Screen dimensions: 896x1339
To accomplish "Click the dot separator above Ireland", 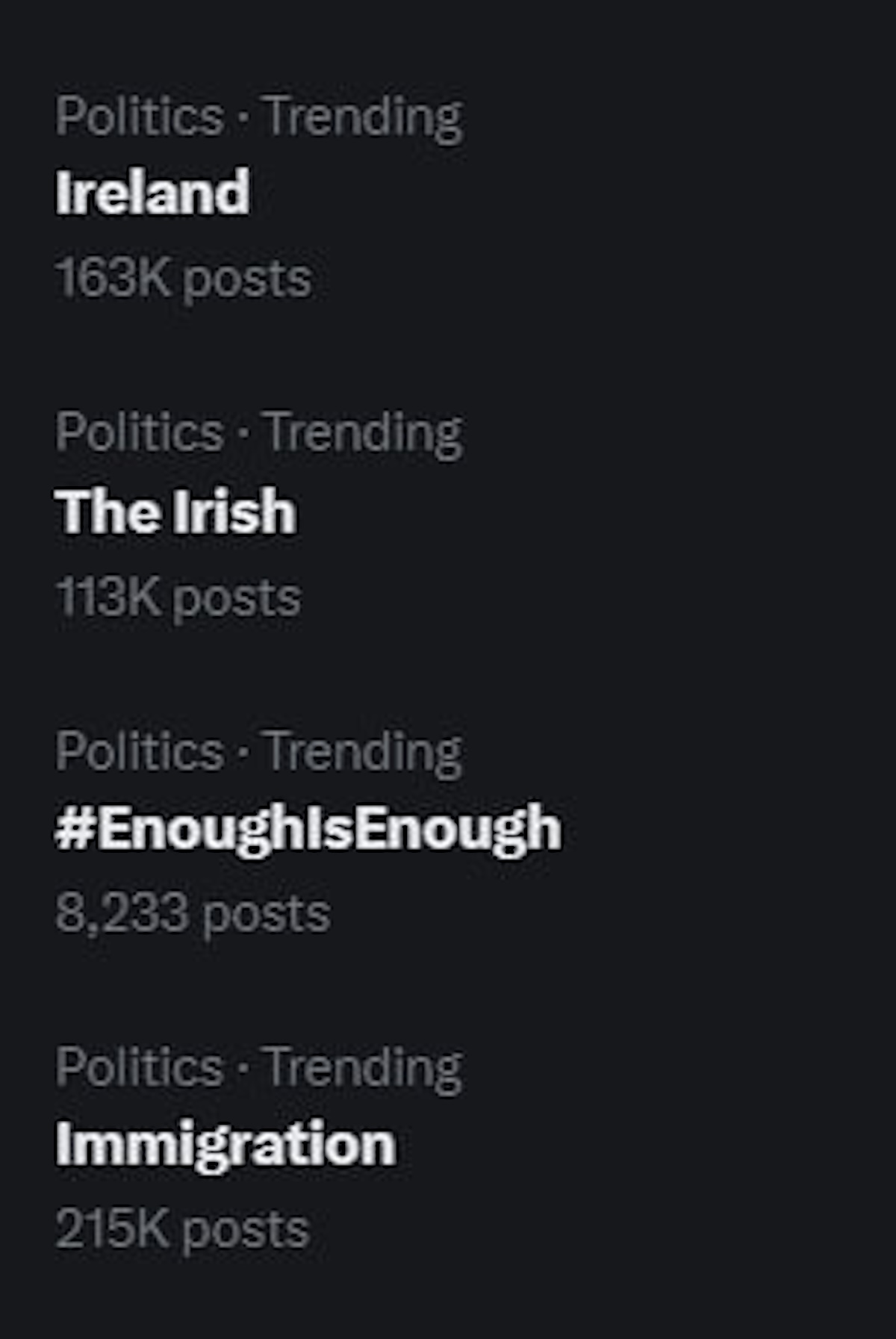I will (x=243, y=118).
